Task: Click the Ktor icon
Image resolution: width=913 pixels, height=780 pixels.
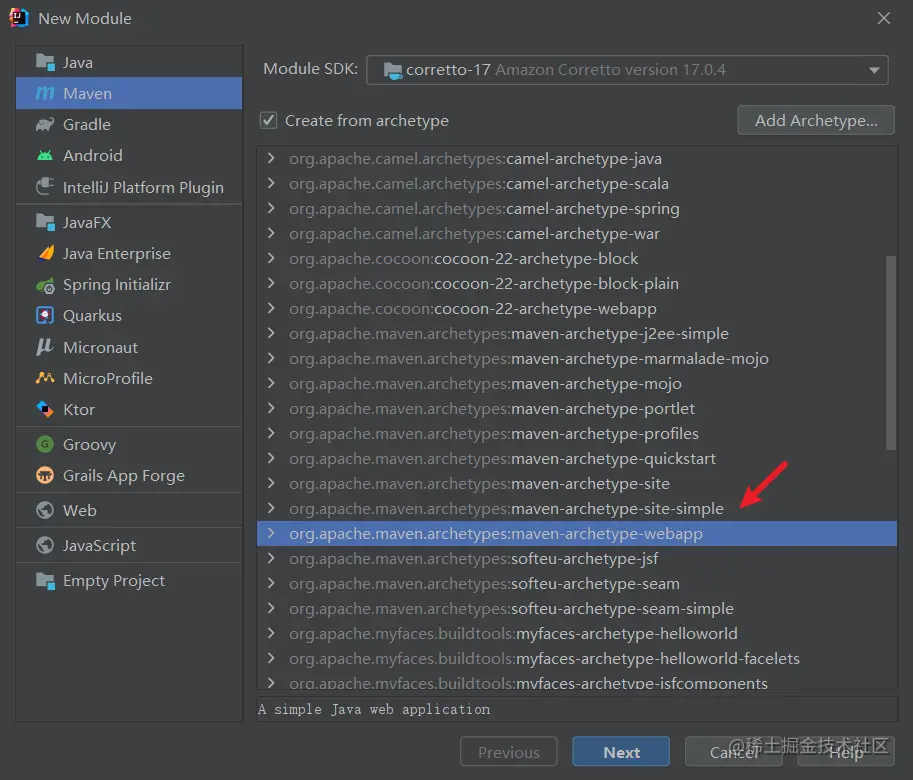Action: pos(44,409)
